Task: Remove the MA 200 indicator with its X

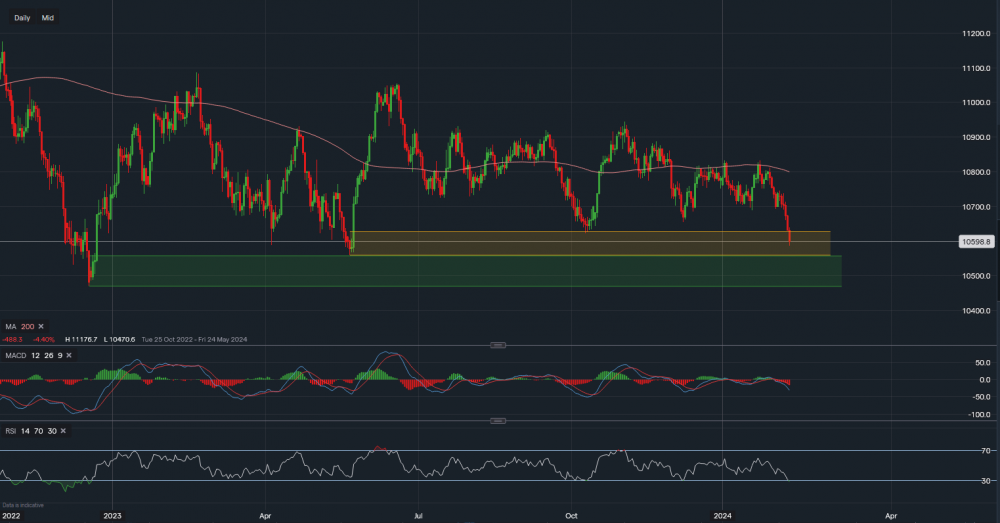Action: point(39,326)
